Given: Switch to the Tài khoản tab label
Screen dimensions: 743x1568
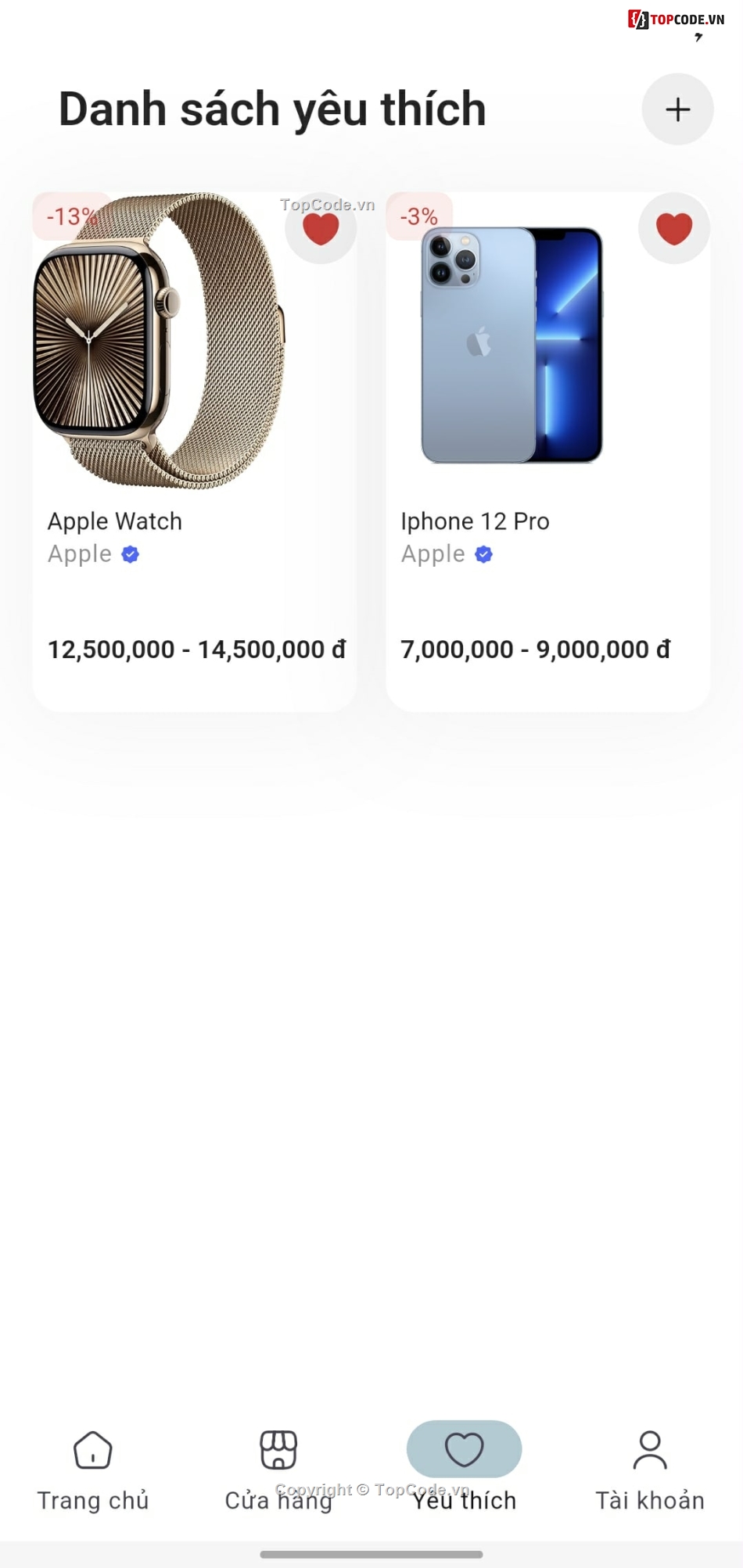Looking at the screenshot, I should (650, 1501).
